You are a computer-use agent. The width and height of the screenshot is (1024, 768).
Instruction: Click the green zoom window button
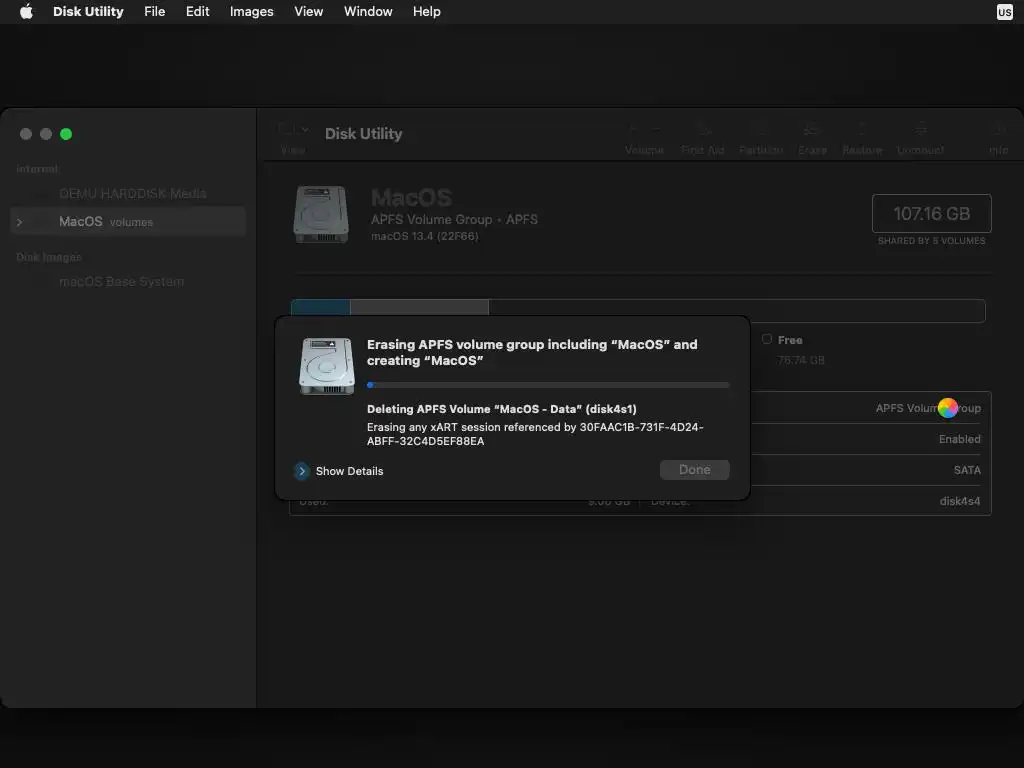coord(66,134)
